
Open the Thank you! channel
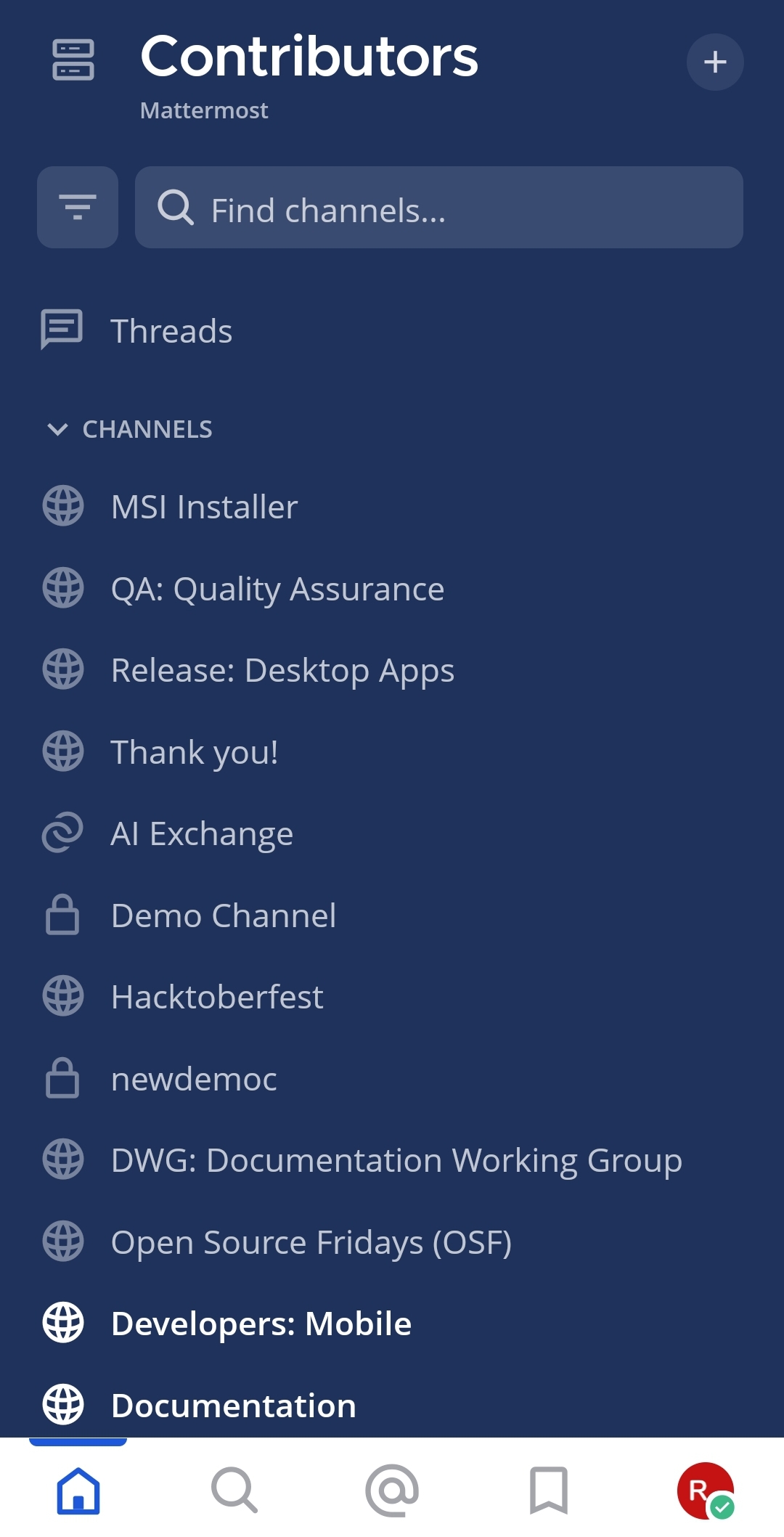pyautogui.click(x=195, y=752)
